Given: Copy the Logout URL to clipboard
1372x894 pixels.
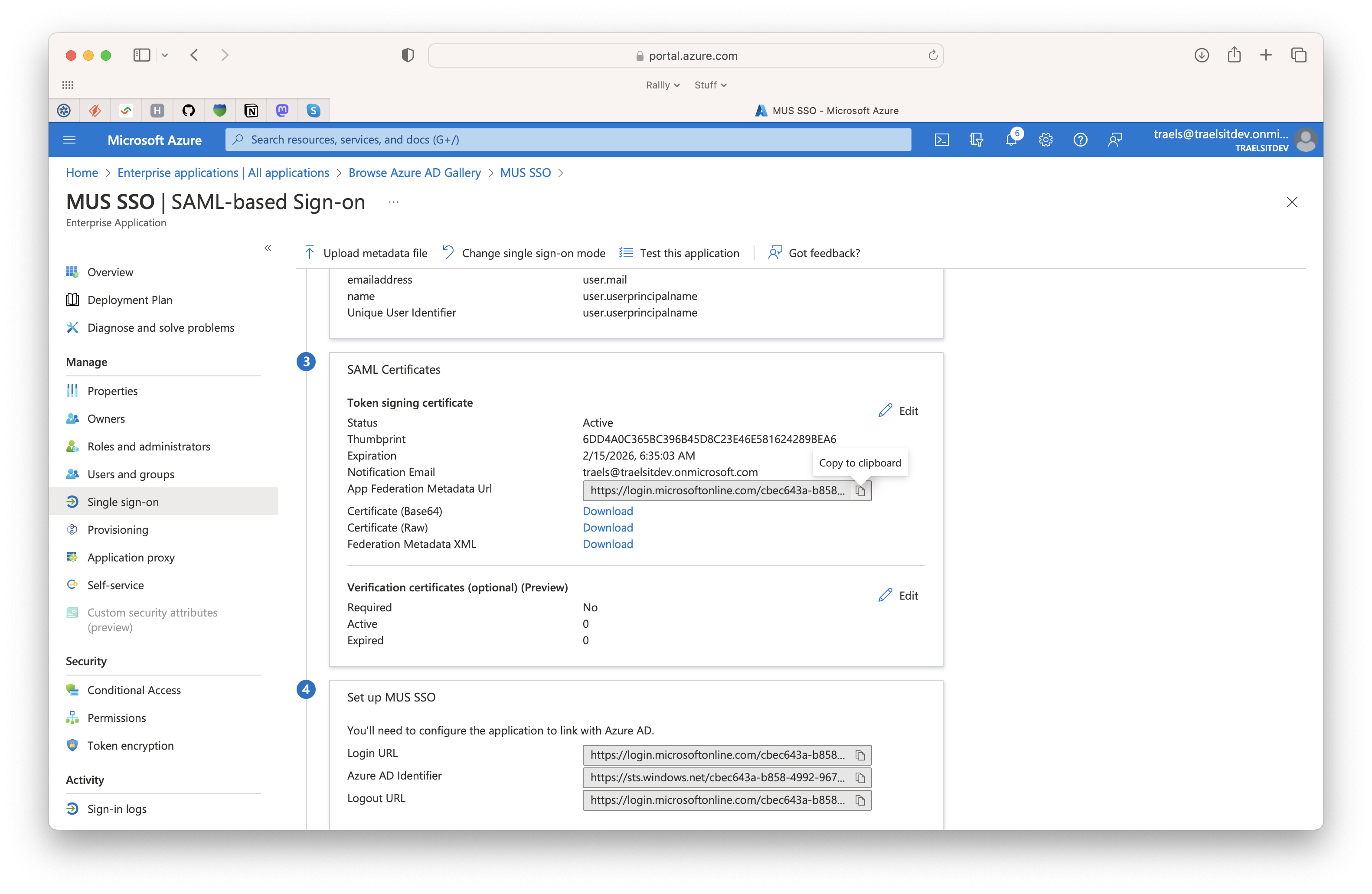Looking at the screenshot, I should (x=860, y=800).
